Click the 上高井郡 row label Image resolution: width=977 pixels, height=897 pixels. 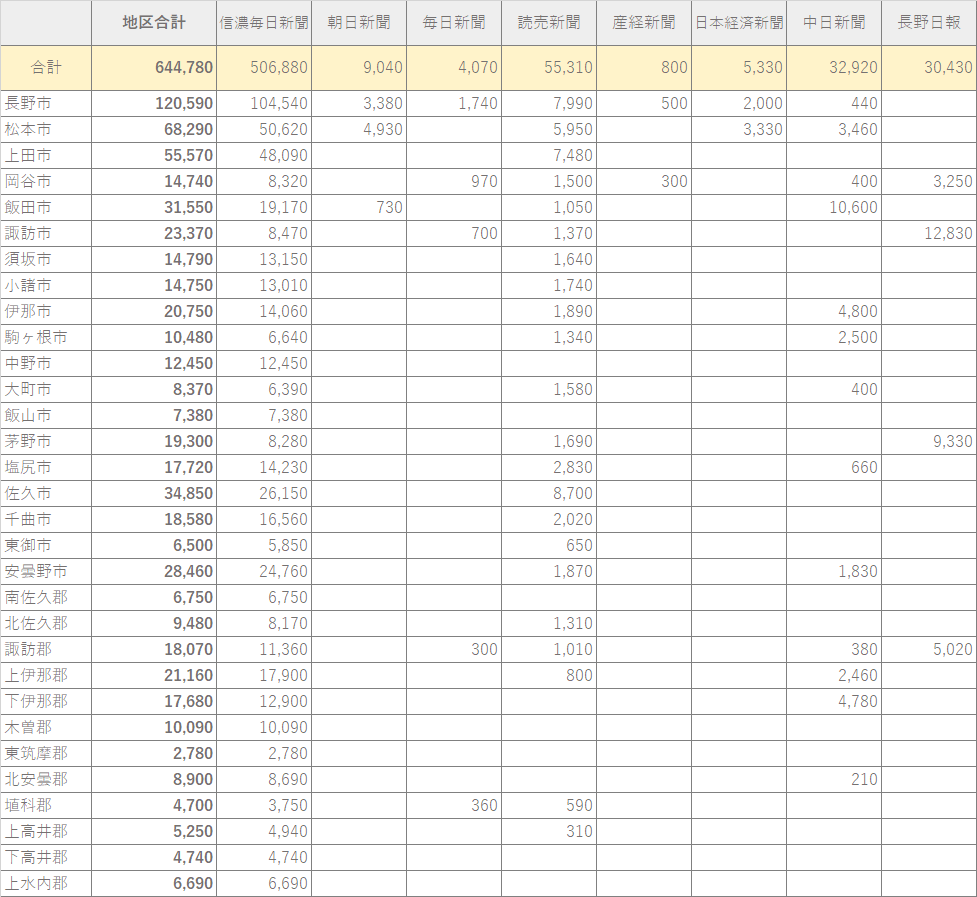46,831
